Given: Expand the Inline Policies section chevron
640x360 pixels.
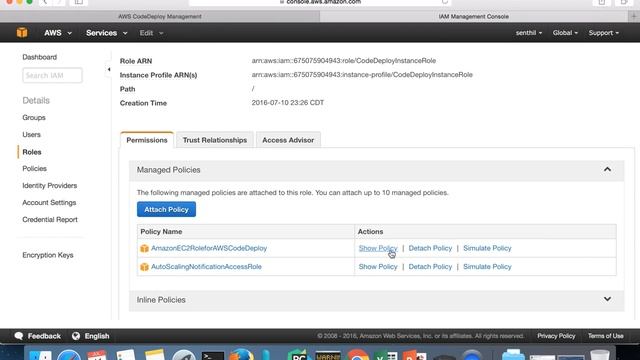Looking at the screenshot, I should (607, 299).
